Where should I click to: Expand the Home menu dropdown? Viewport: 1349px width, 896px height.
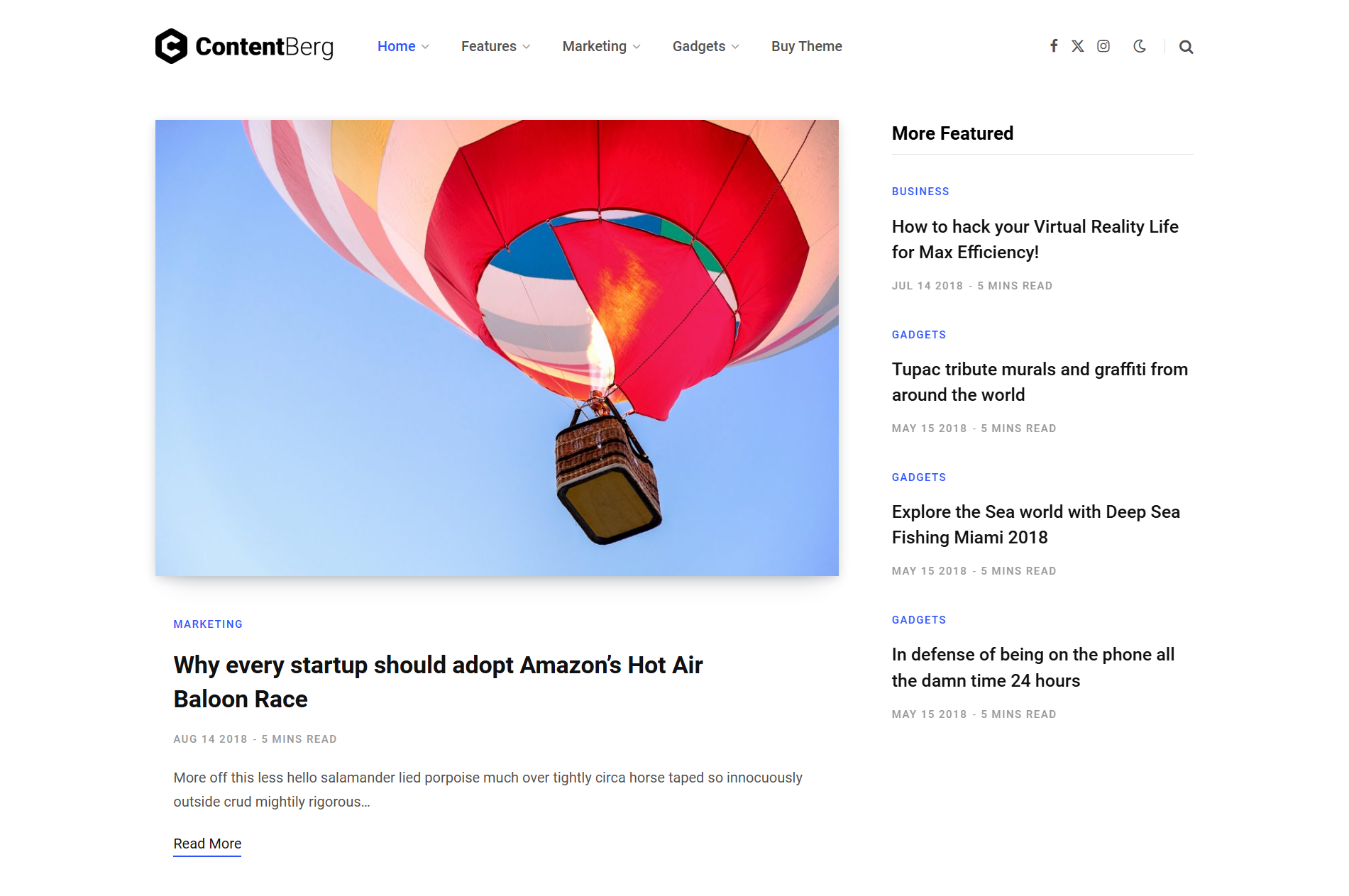(x=403, y=46)
